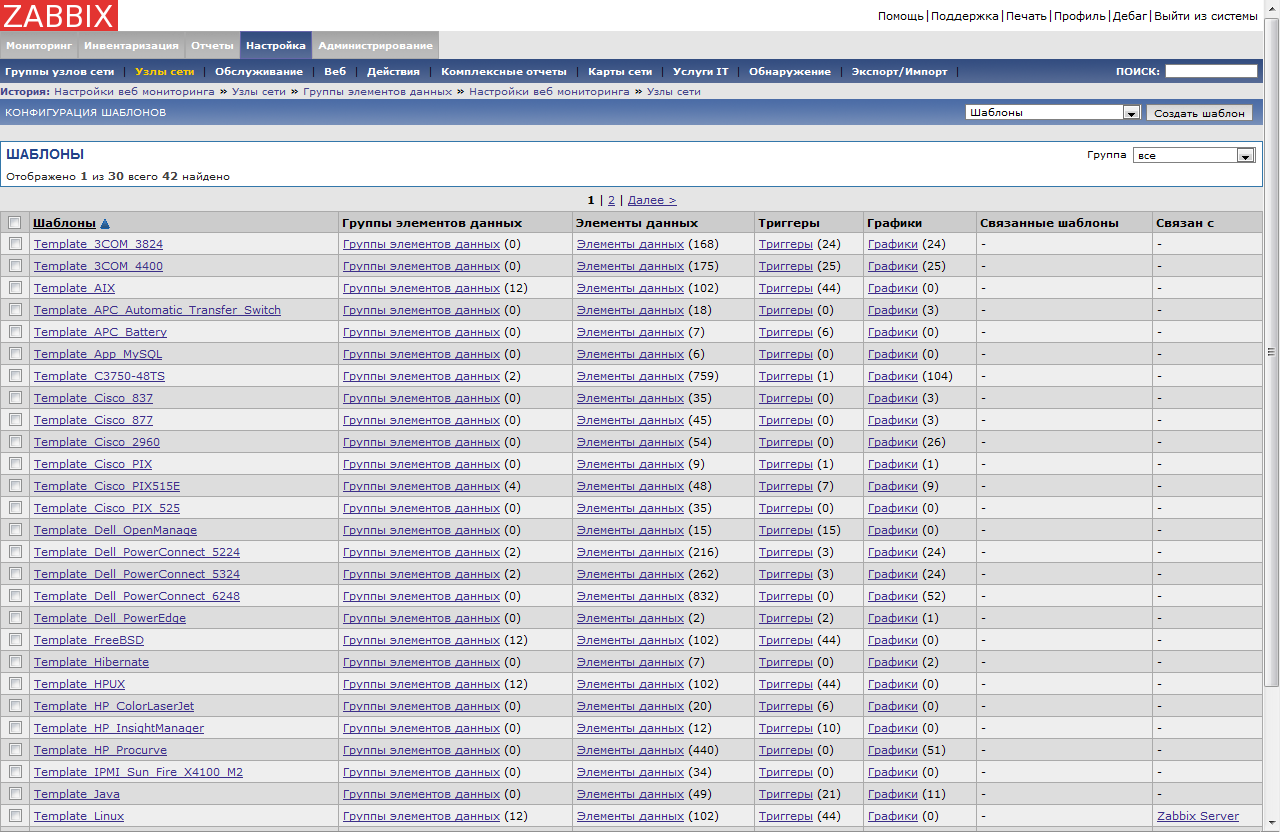Open Комплексные отчеты submenu item
The image size is (1280, 832).
504,72
